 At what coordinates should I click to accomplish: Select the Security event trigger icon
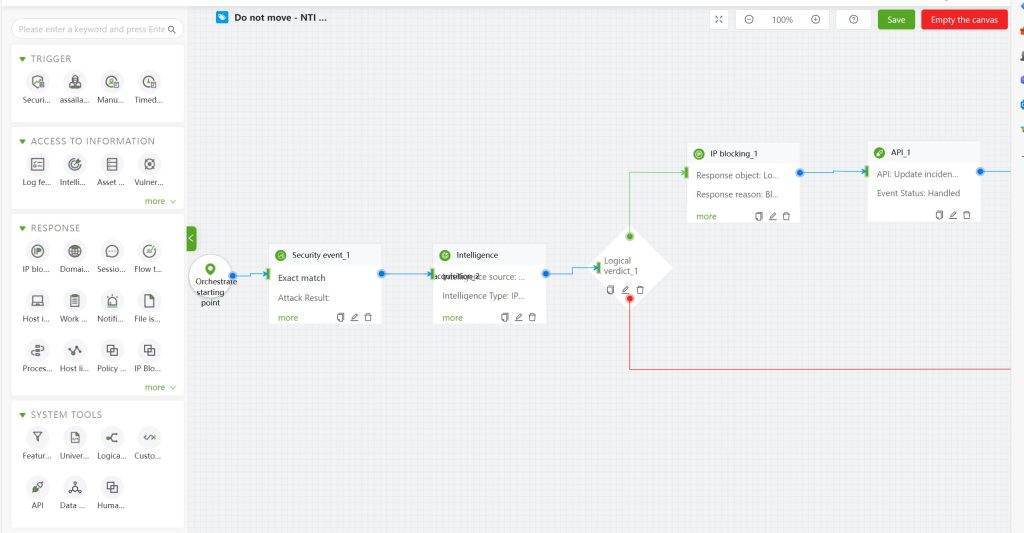(38, 82)
